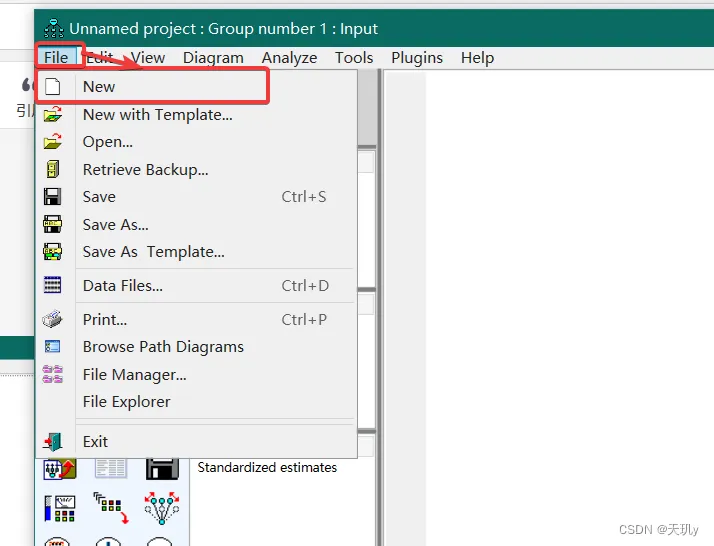Select Standardized estimates in the list

[267, 468]
